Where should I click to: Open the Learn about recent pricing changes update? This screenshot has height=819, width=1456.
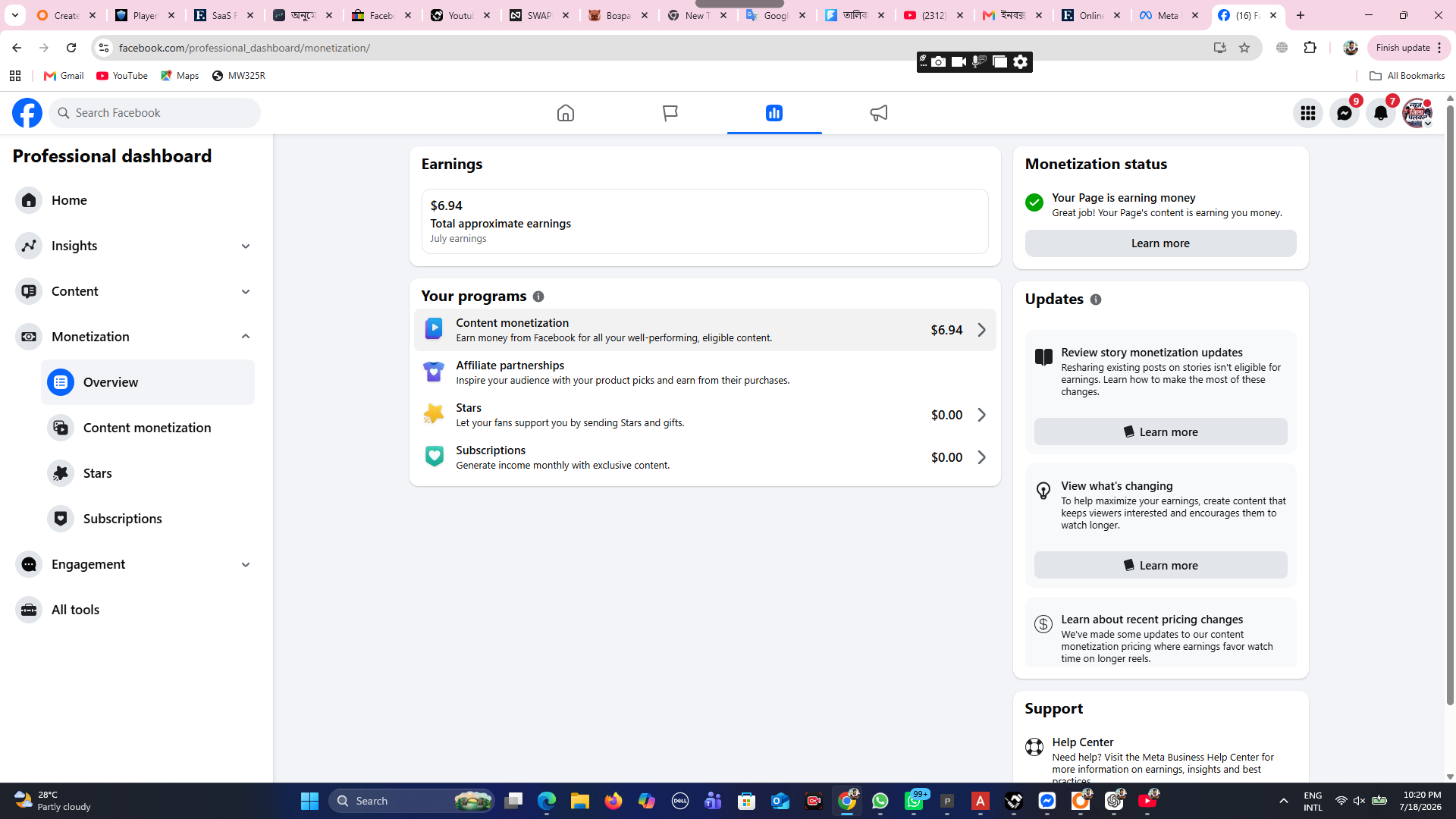point(1160,632)
